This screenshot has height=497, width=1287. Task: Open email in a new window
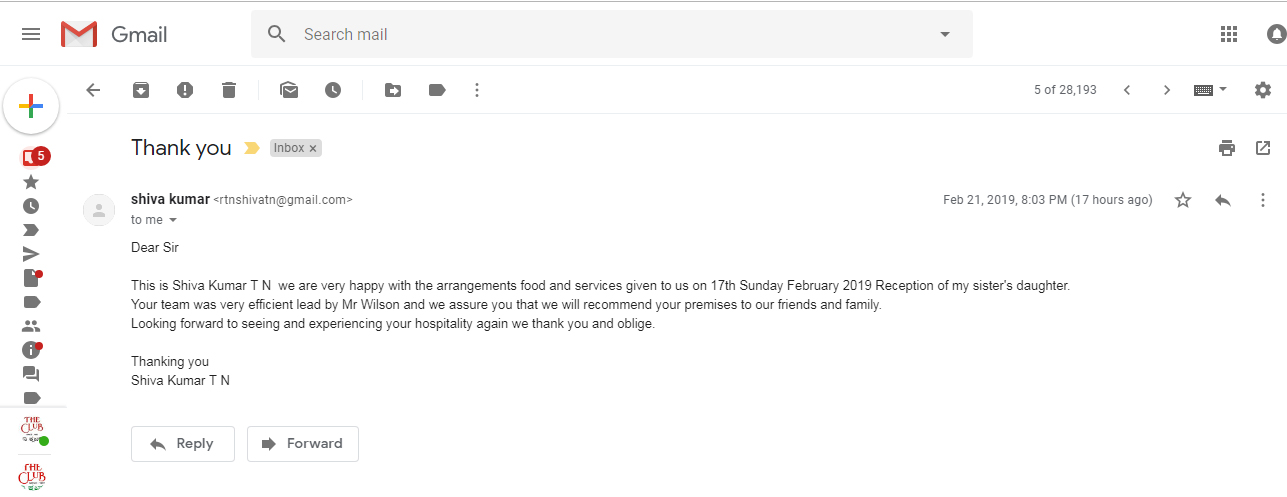(1263, 148)
